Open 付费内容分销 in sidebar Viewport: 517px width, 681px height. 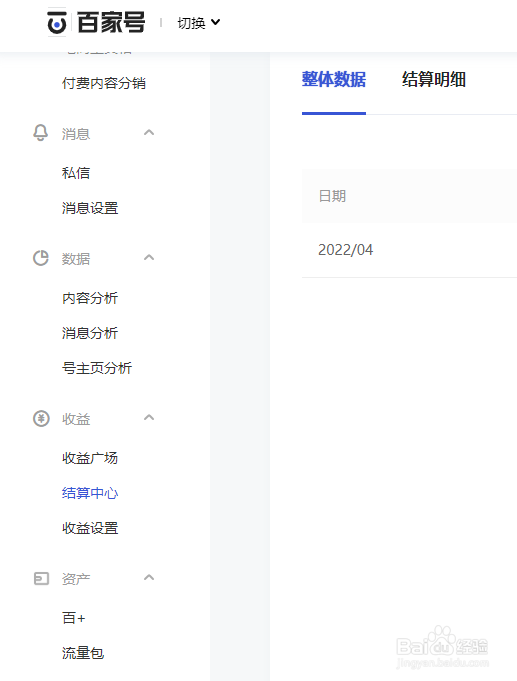point(103,83)
